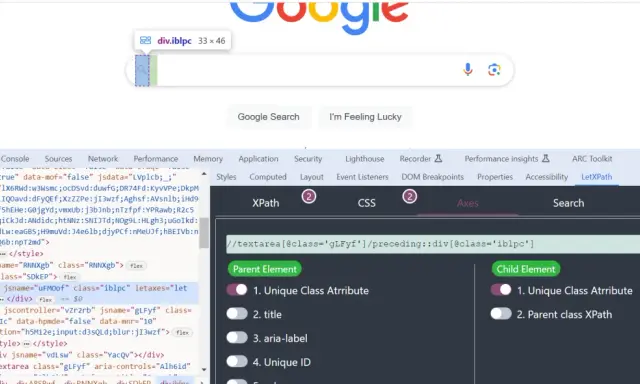This screenshot has width=640, height=384.
Task: Select the div jsname vdLsw YacQv line
Action: 99,355
